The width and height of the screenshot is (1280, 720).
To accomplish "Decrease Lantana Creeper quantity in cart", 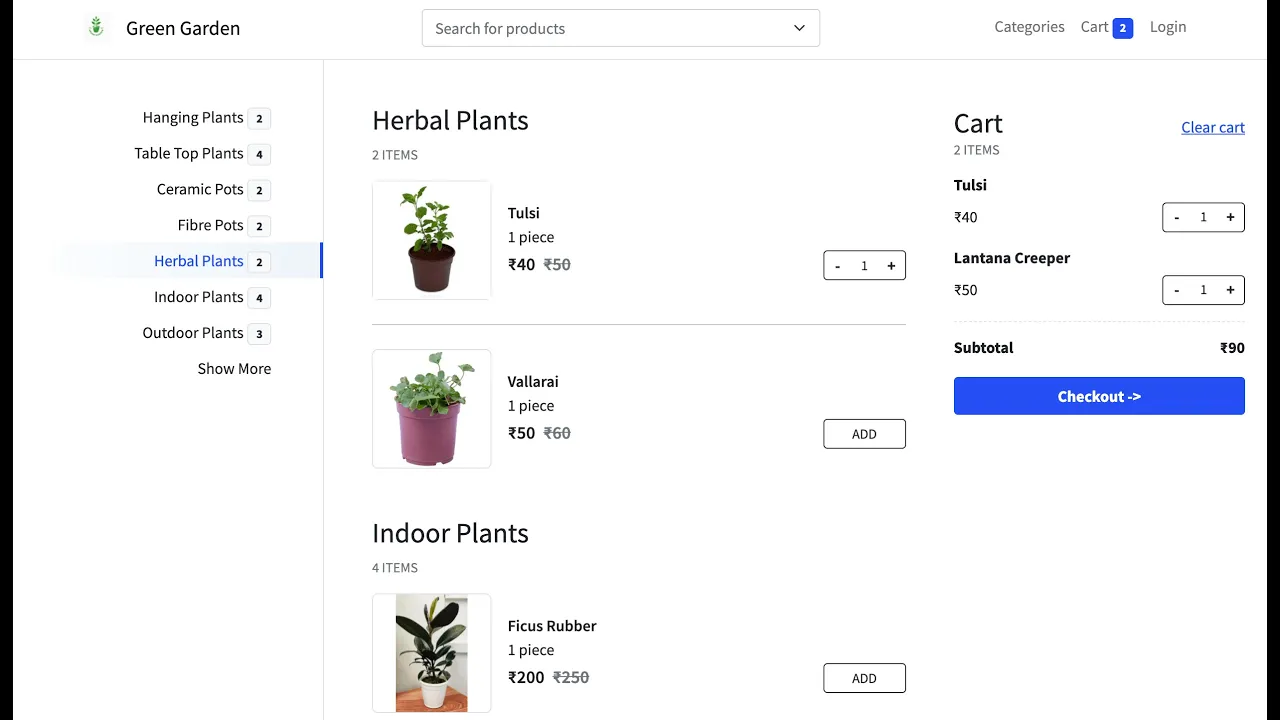I will pyautogui.click(x=1176, y=290).
